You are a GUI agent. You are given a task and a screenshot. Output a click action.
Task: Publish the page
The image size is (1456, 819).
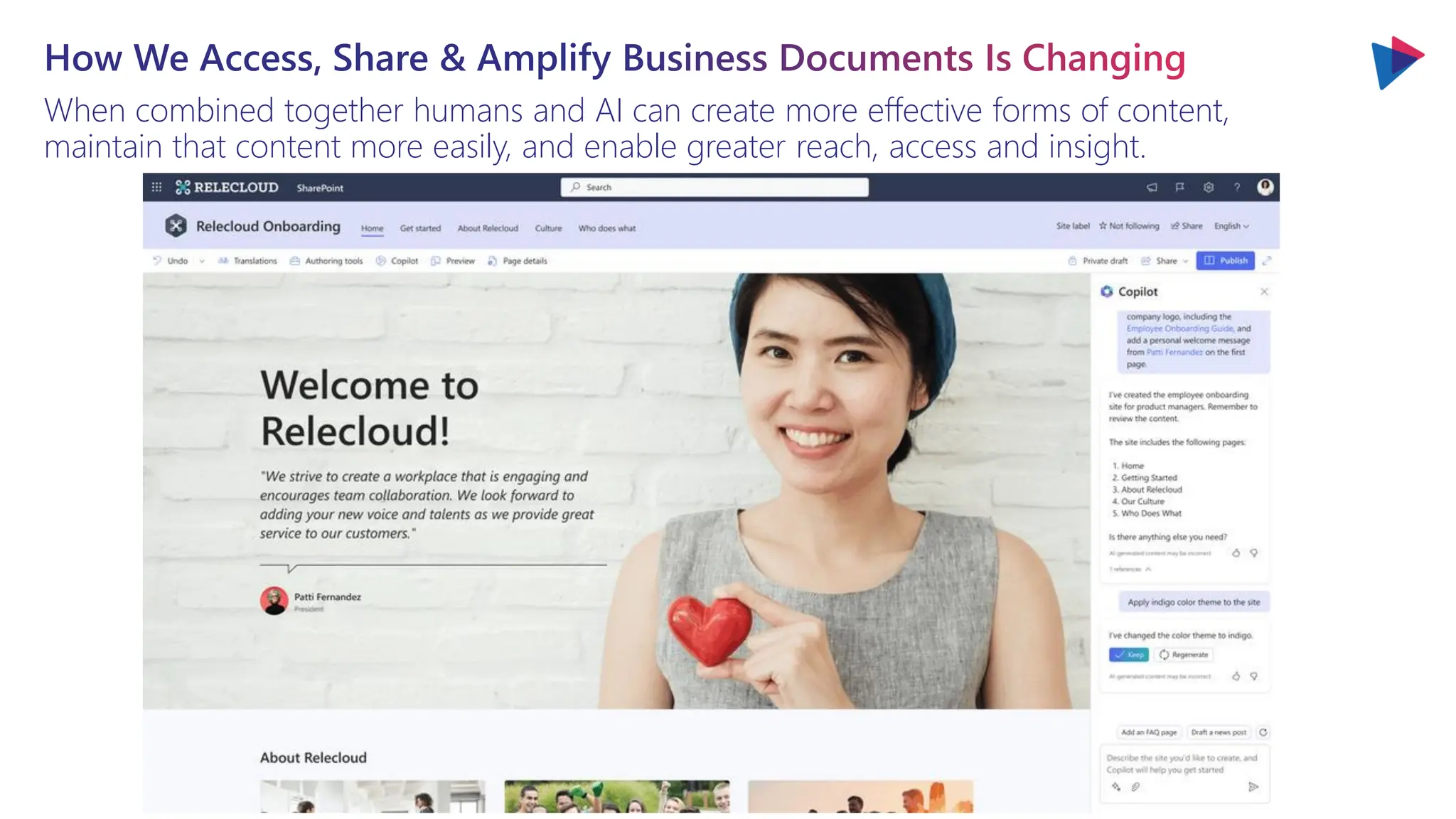point(1226,261)
